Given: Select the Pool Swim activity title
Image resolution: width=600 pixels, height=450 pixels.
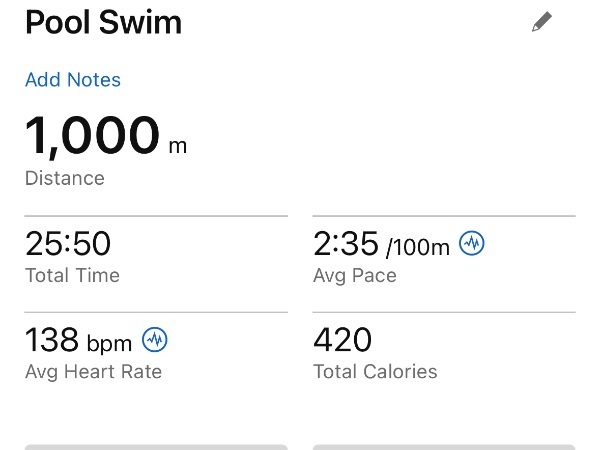Looking at the screenshot, I should (x=104, y=23).
